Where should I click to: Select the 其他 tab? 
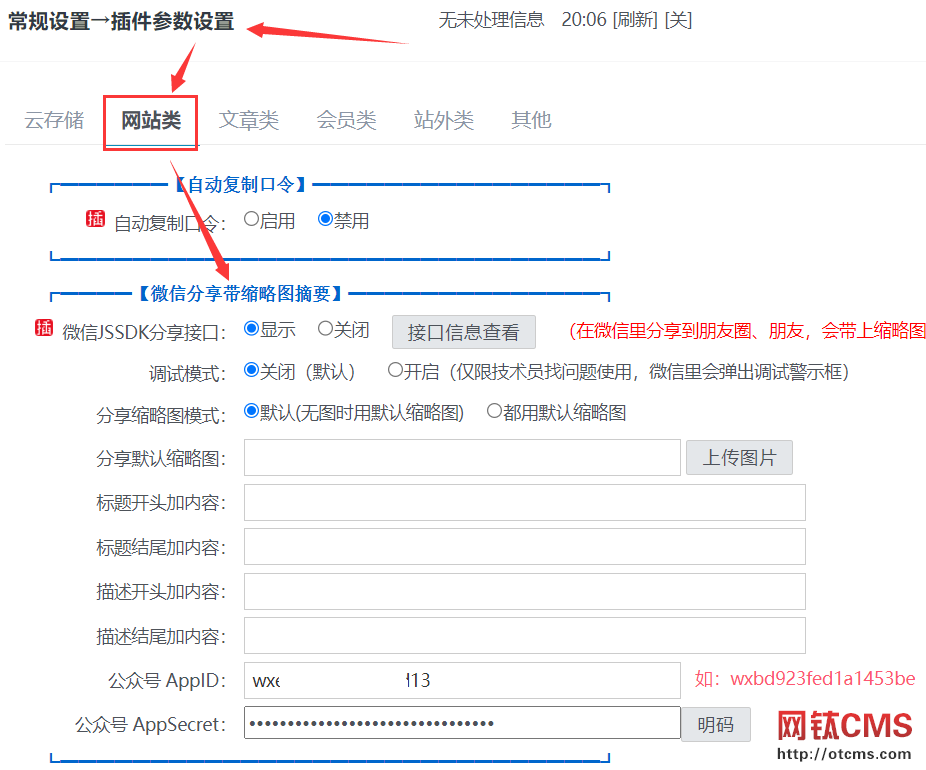(531, 119)
